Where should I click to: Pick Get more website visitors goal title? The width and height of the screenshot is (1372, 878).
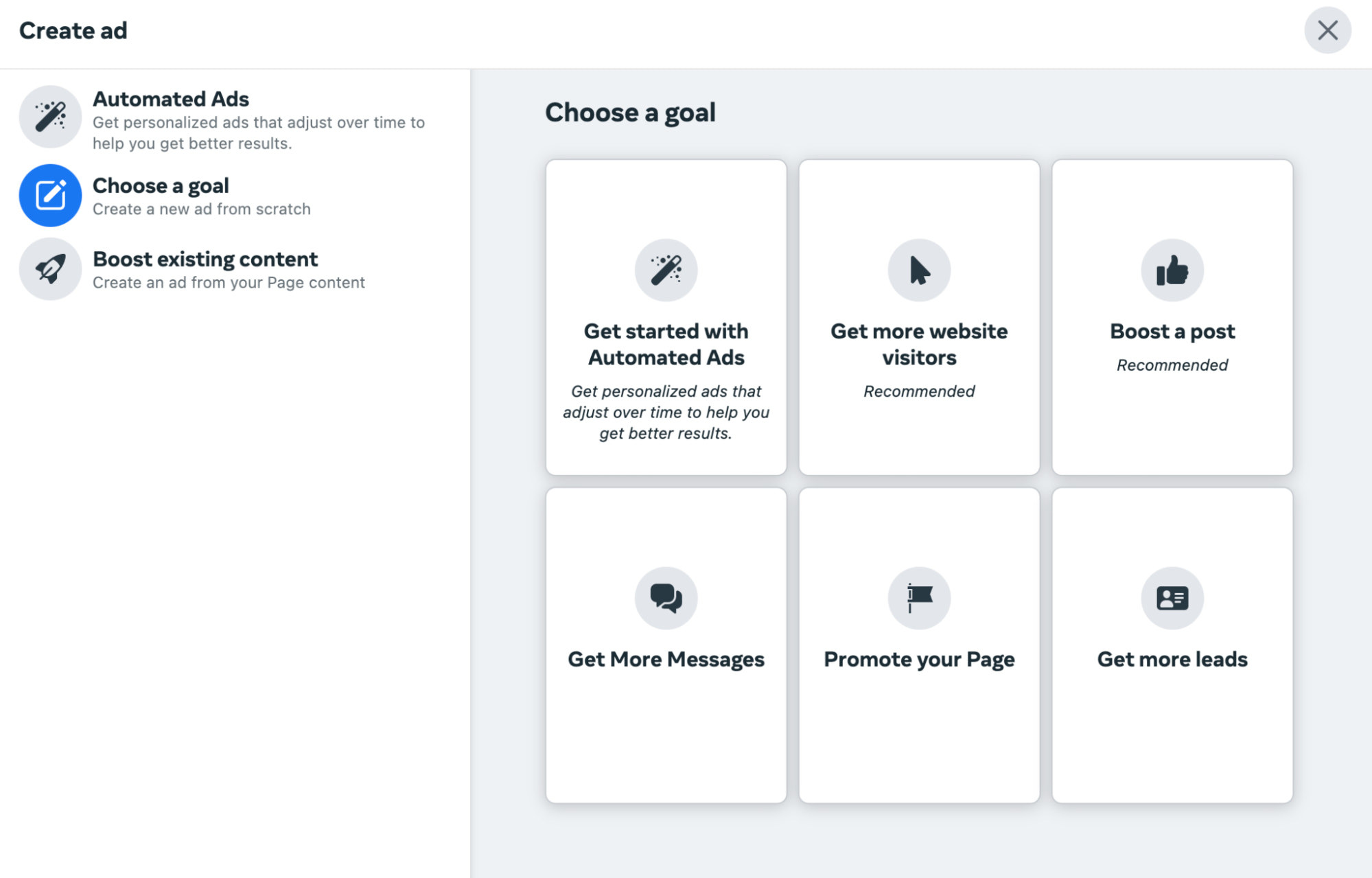point(919,344)
